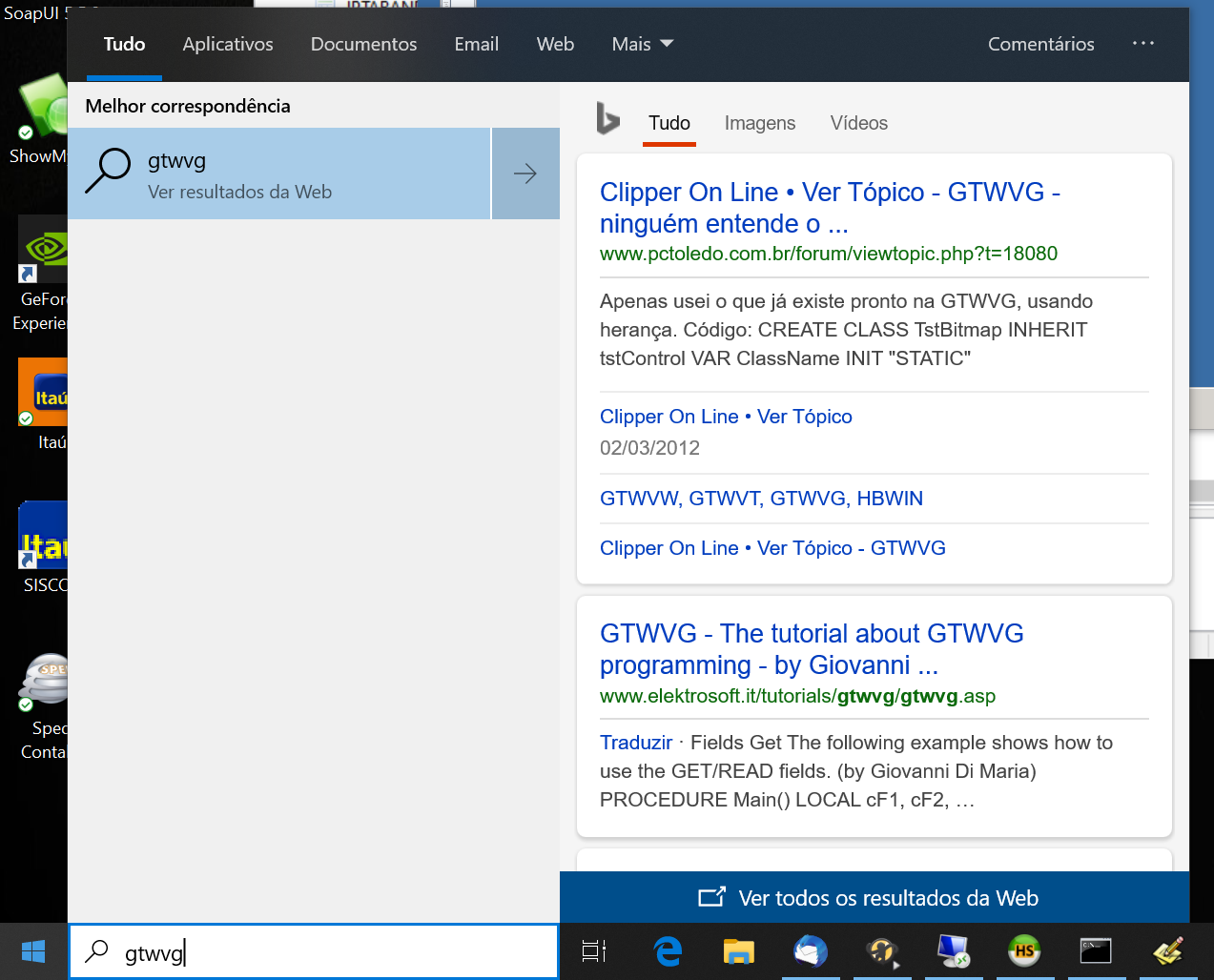Switch to the Aplicativos tab

click(228, 44)
